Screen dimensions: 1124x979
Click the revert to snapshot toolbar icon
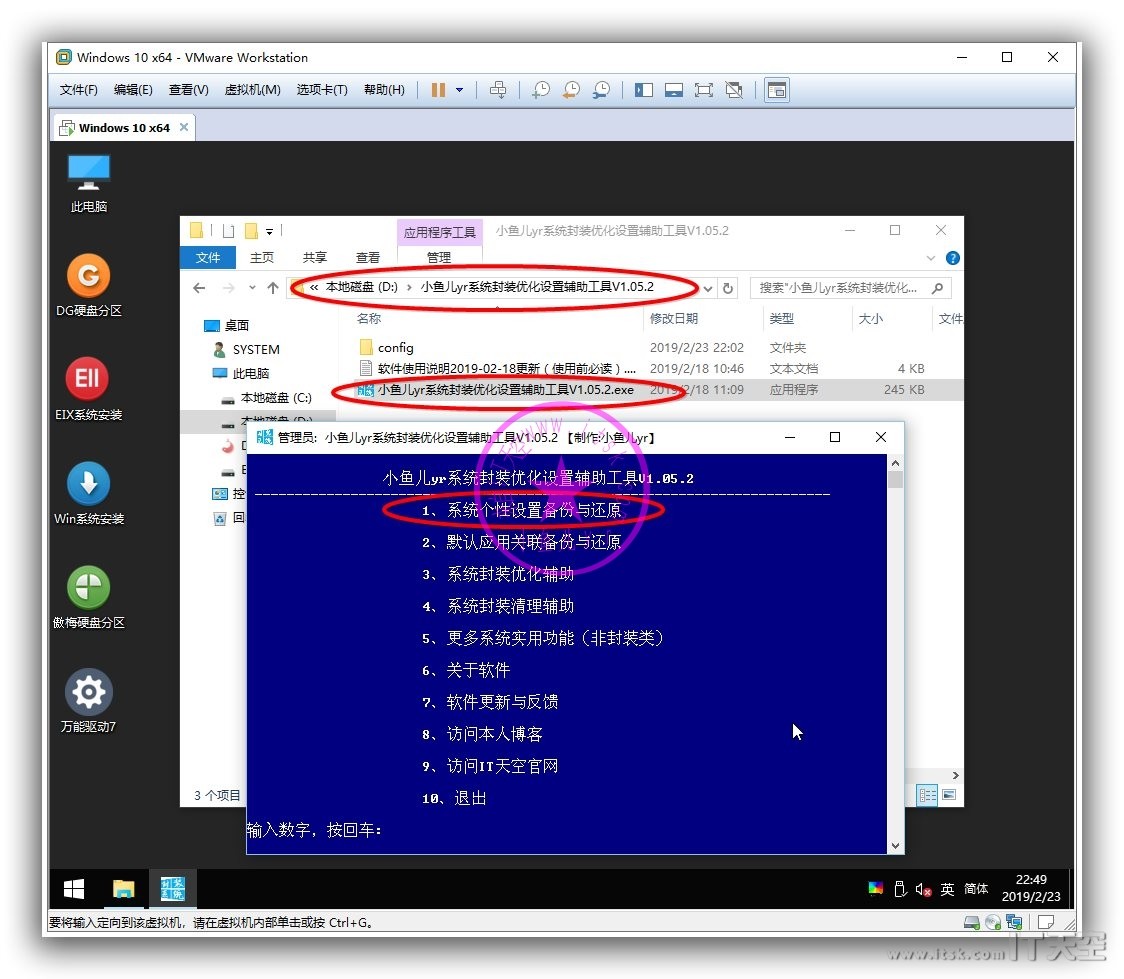571,90
